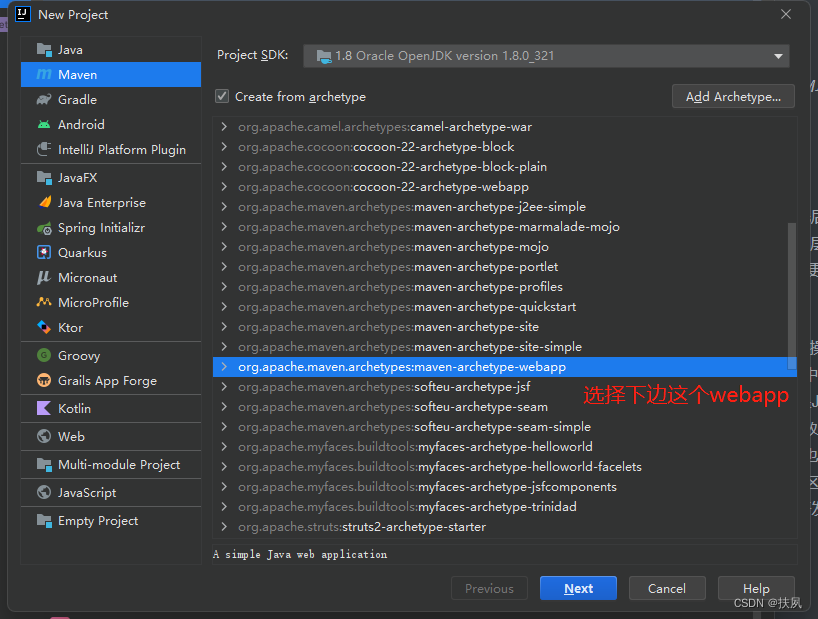This screenshot has height=619, width=818.
Task: Select softeu-archetype-seam-simple row
Action: click(504, 427)
